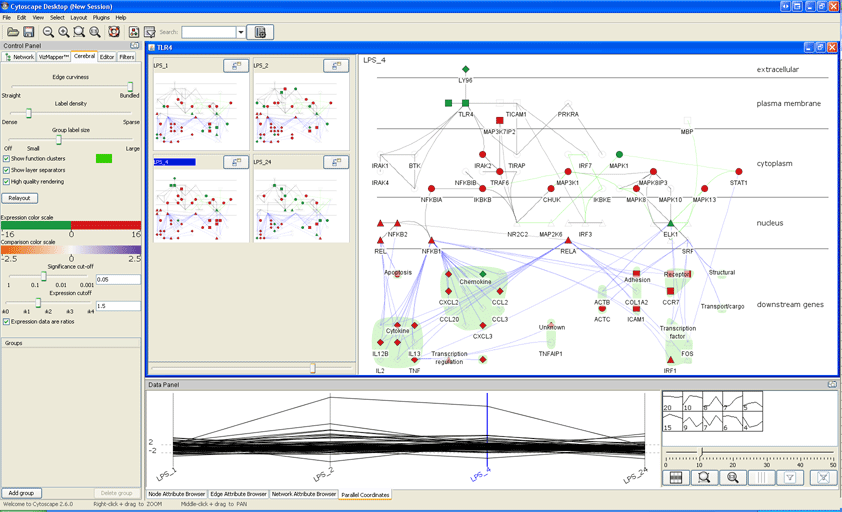Click the Expression cutoff slider handle
The image size is (842, 512).
(x=38, y=303)
